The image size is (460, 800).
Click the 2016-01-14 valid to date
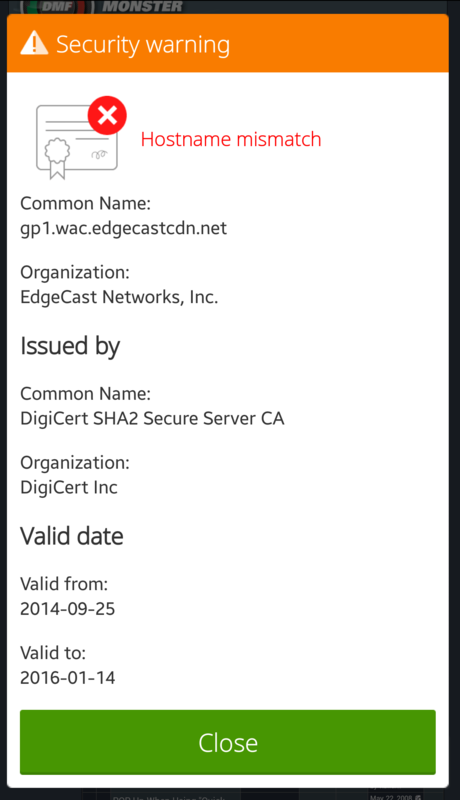(67, 678)
